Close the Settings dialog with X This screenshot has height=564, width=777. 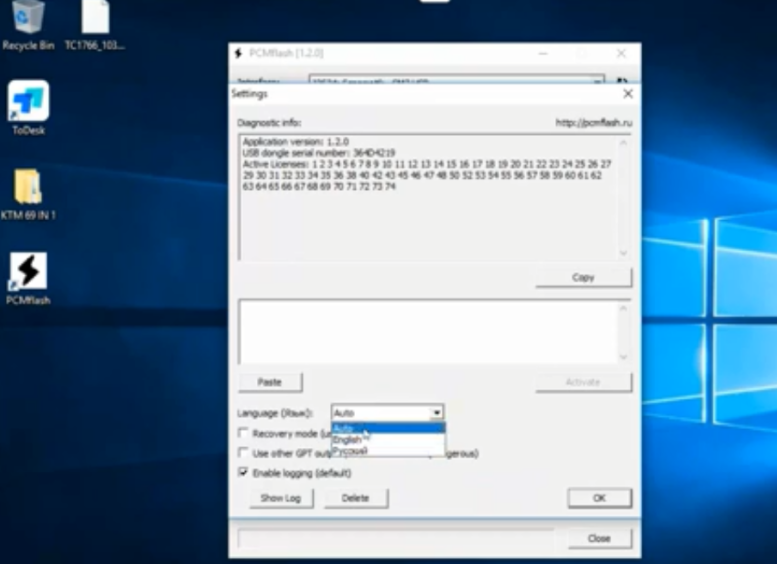tap(628, 94)
